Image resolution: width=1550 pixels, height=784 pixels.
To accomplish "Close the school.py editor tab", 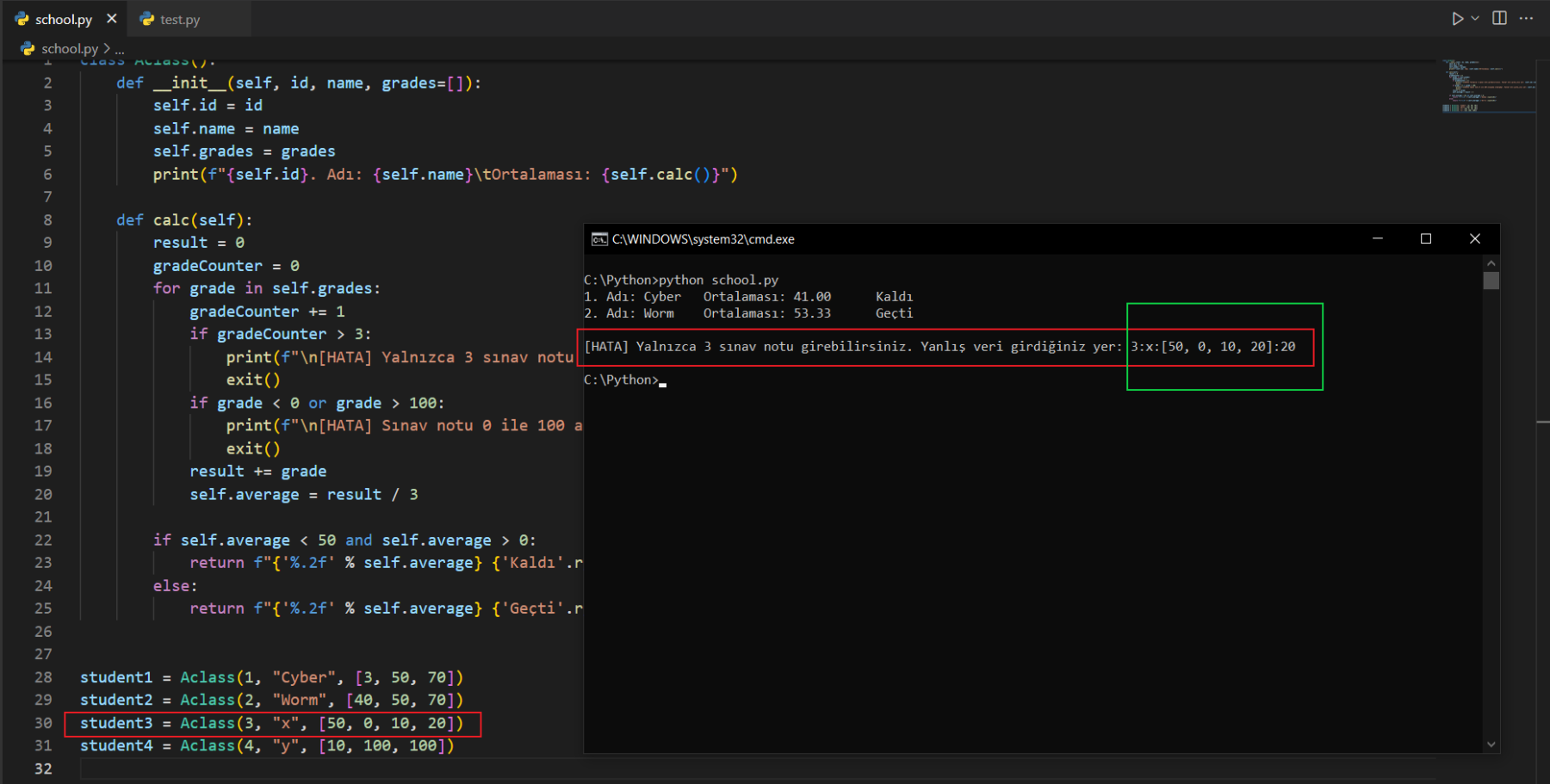I will (x=112, y=19).
